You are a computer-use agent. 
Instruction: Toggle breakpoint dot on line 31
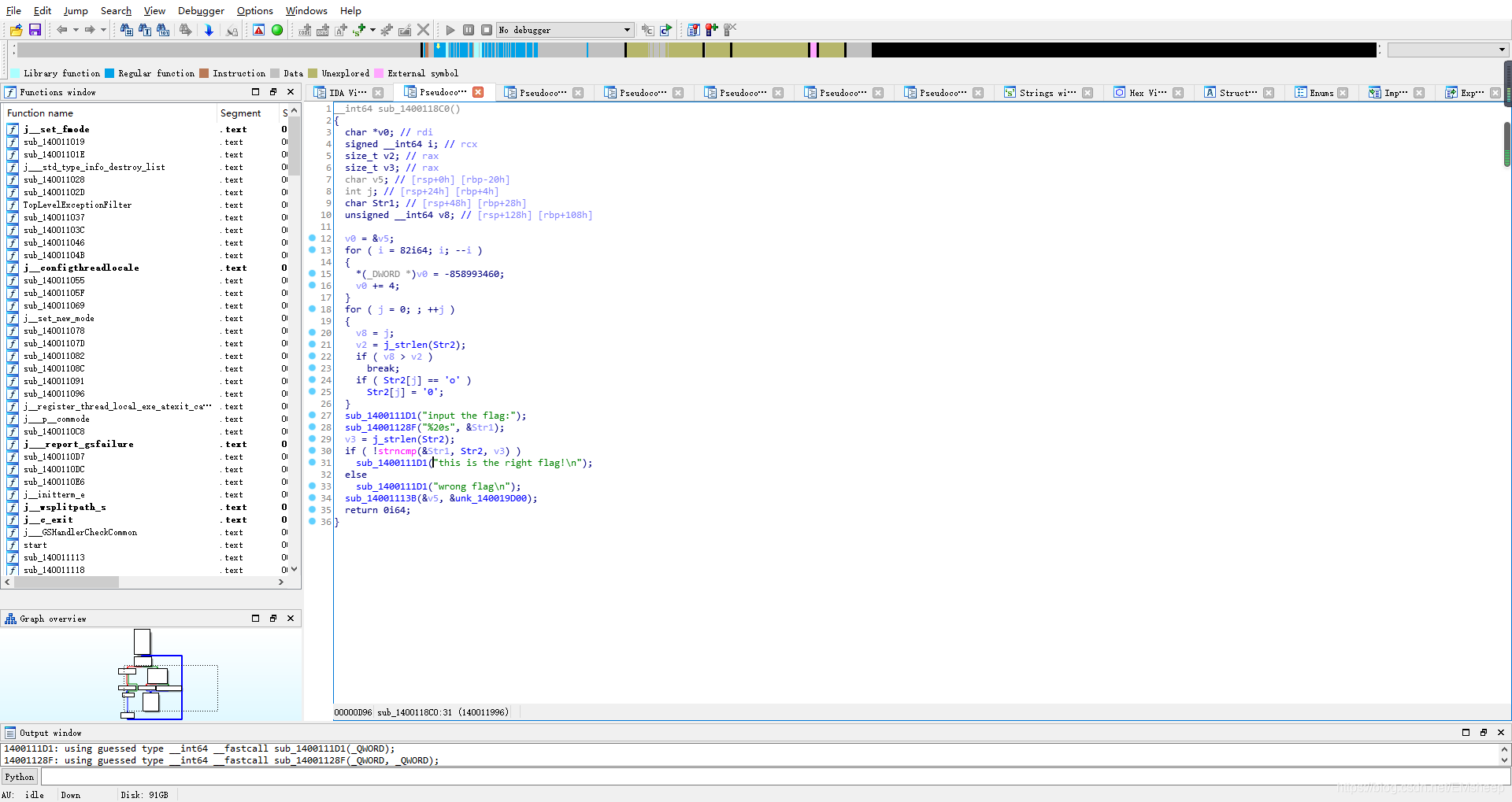[313, 462]
